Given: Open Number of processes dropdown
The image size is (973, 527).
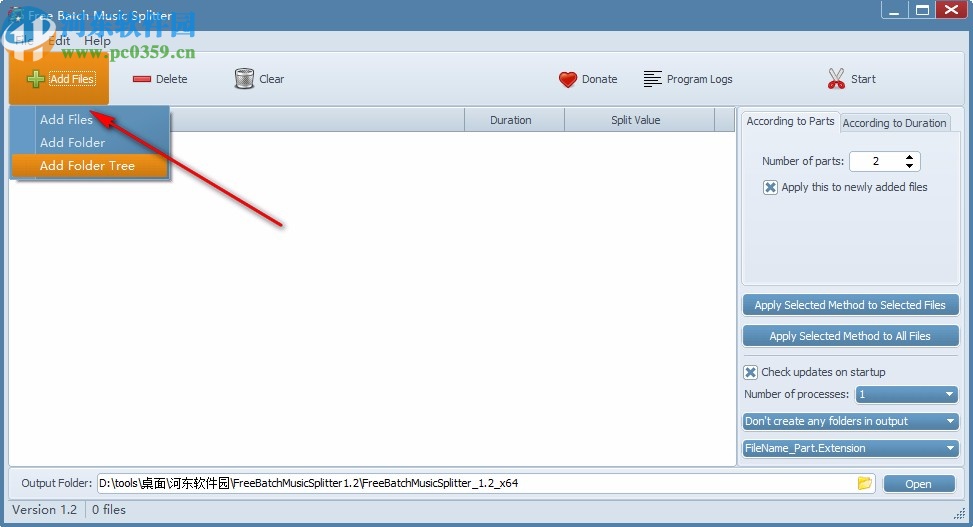Looking at the screenshot, I should click(907, 394).
